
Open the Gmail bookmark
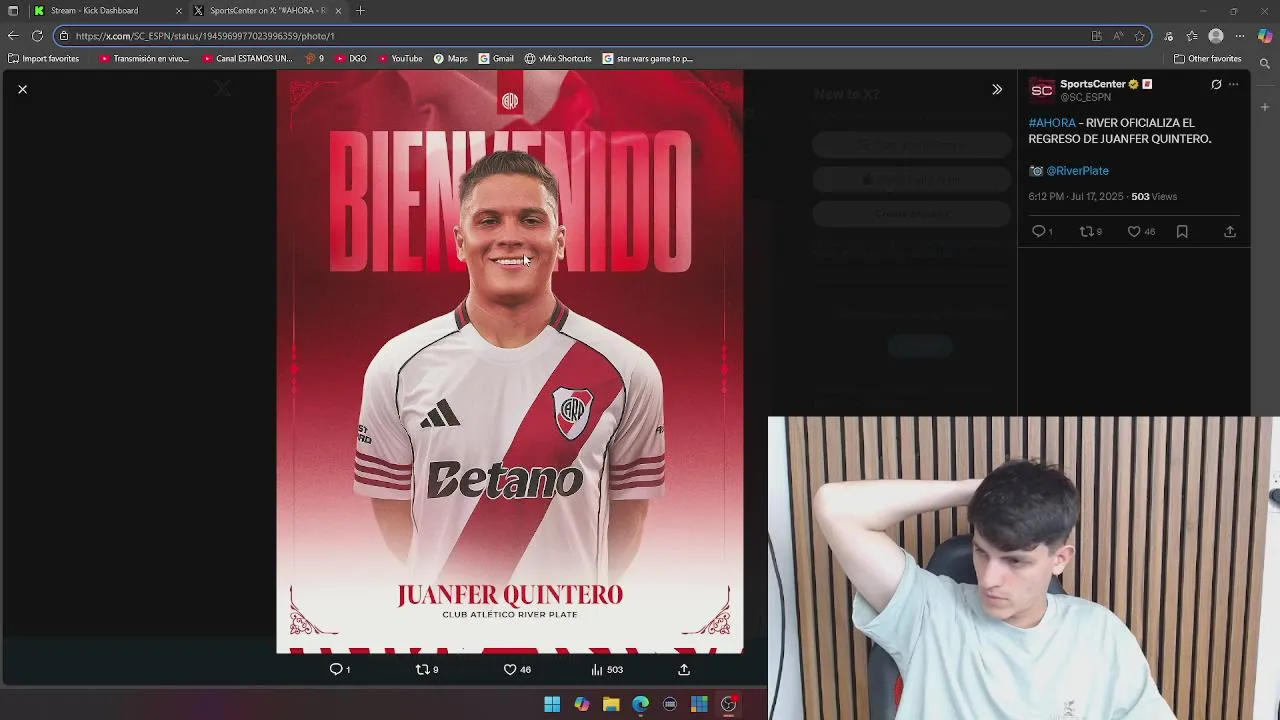(496, 59)
